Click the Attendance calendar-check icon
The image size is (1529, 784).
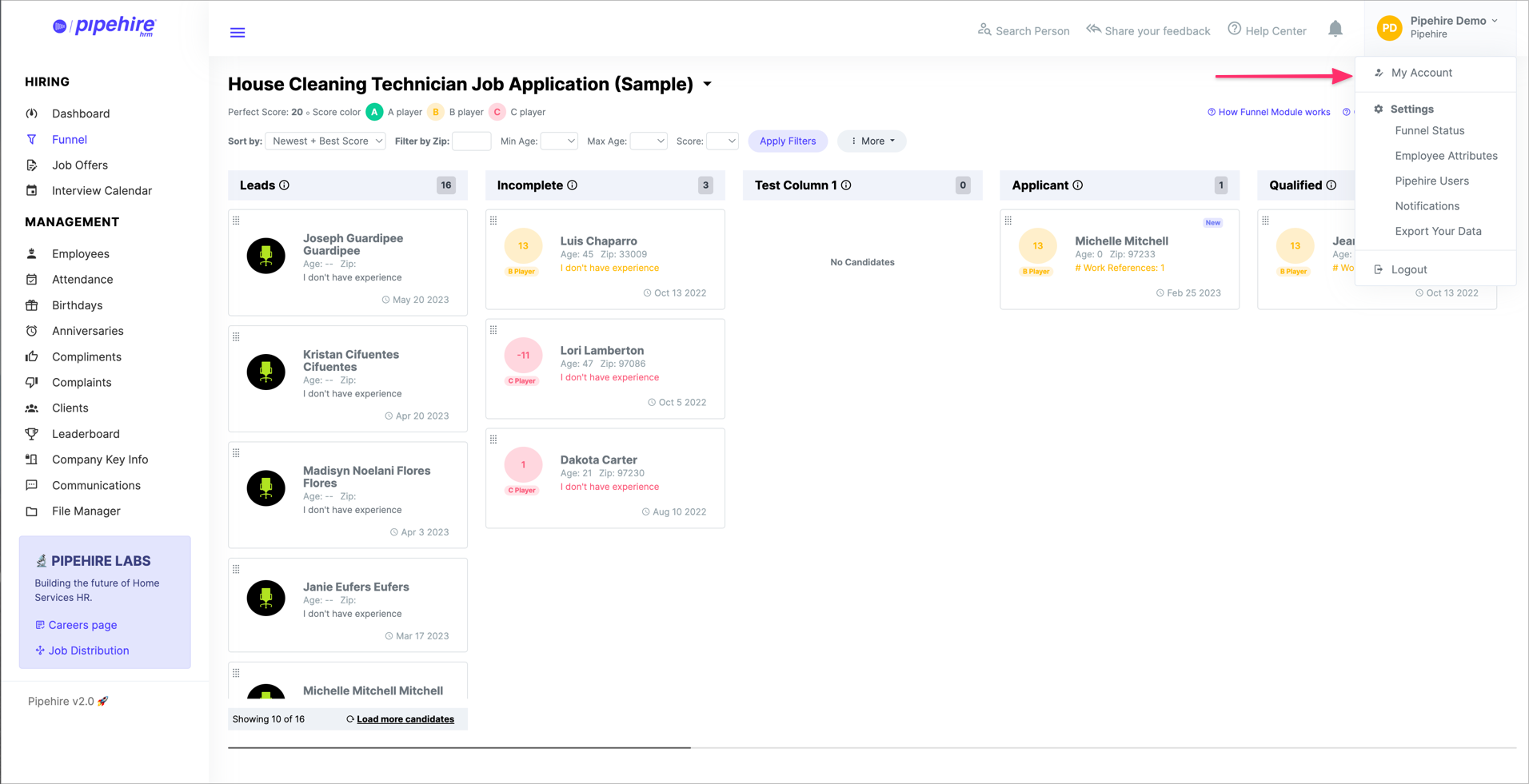[32, 279]
